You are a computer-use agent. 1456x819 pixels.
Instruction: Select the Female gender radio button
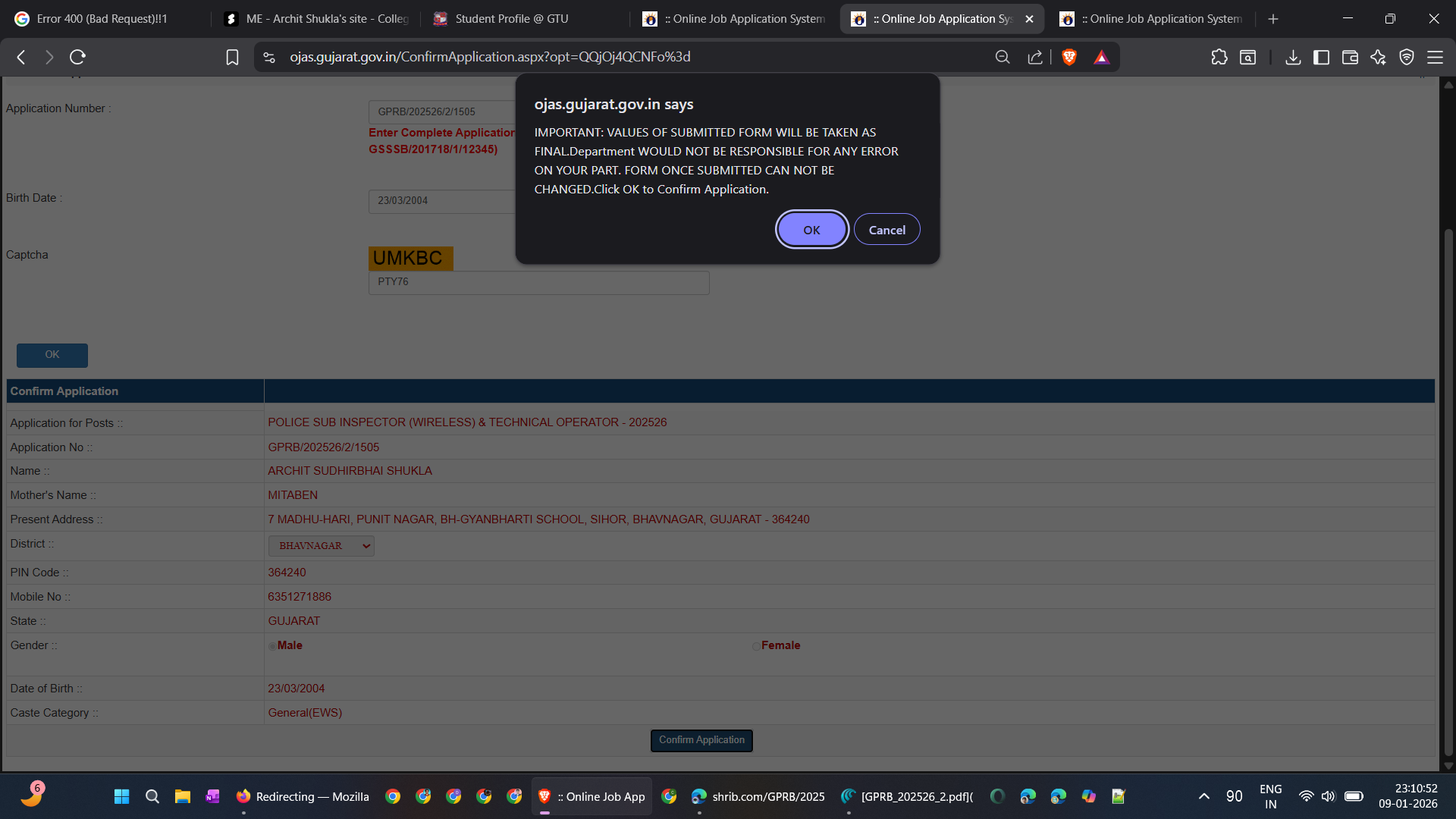[756, 646]
